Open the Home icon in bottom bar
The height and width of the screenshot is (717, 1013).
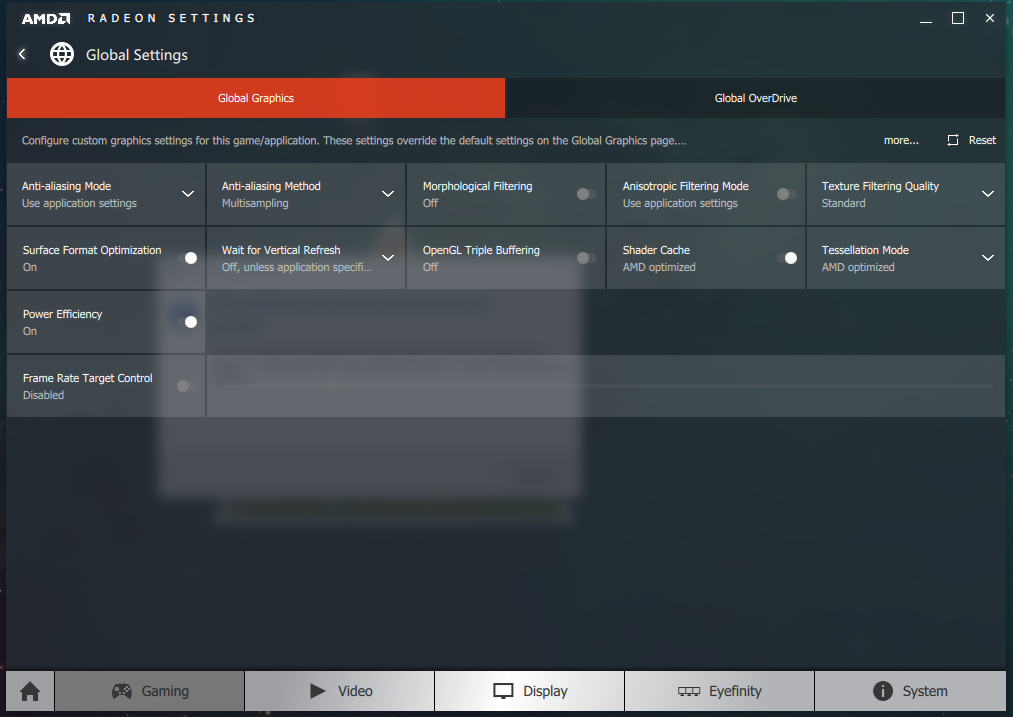tap(30, 691)
